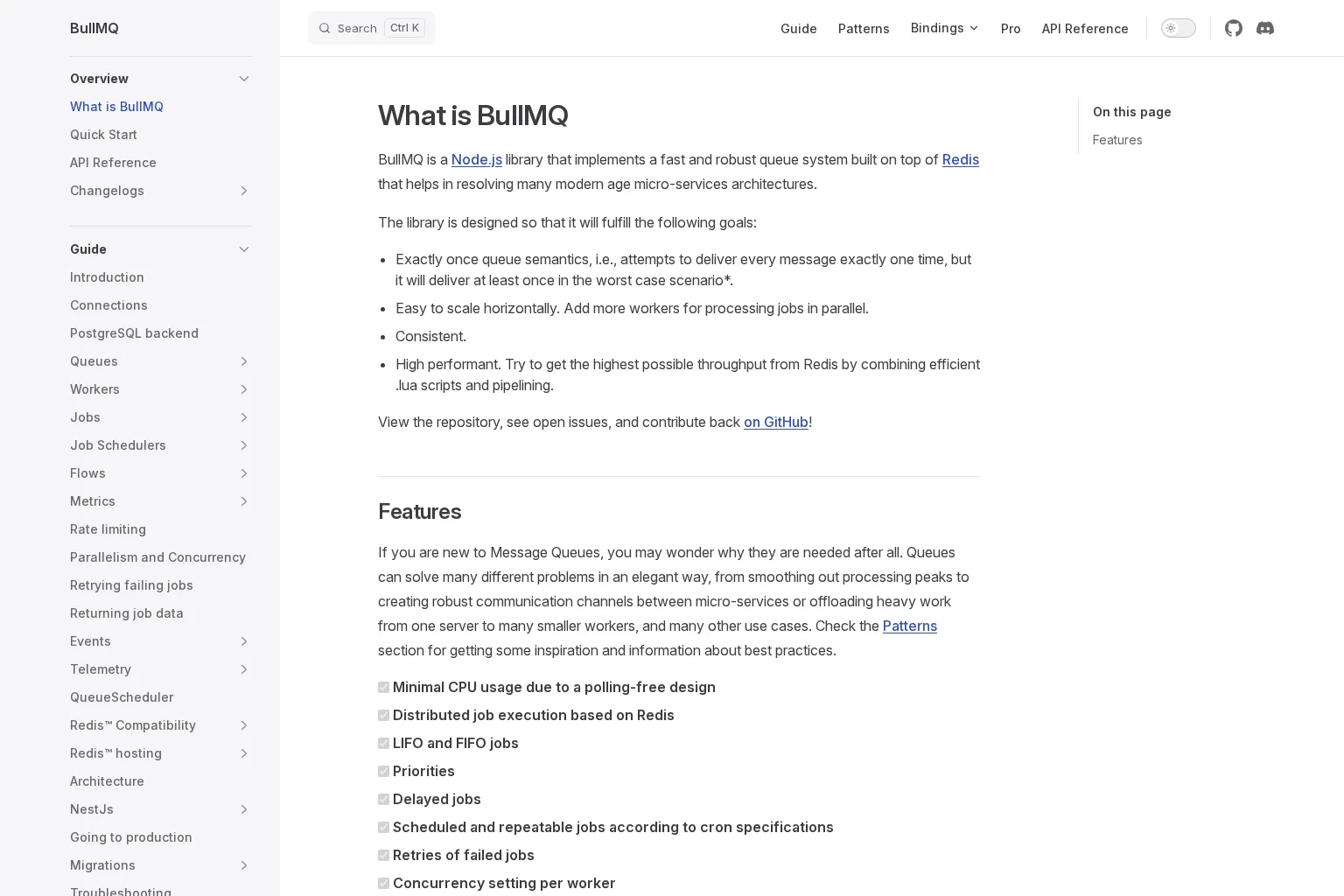Toggle checkbox for LIFO and FIFO jobs
Viewport: 1344px width, 896px height.
tap(383, 744)
